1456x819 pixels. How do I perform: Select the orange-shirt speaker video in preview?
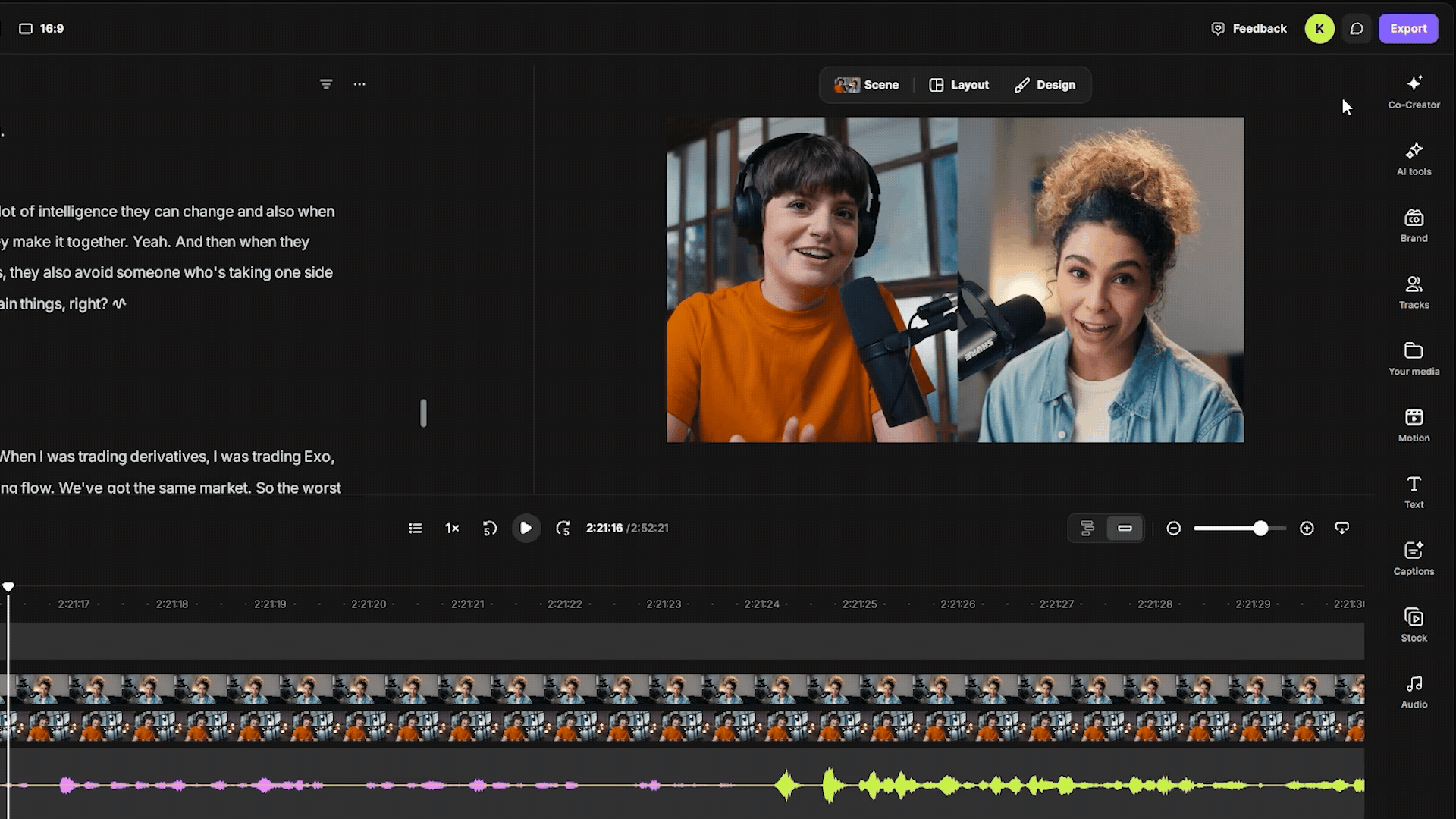[x=811, y=280]
